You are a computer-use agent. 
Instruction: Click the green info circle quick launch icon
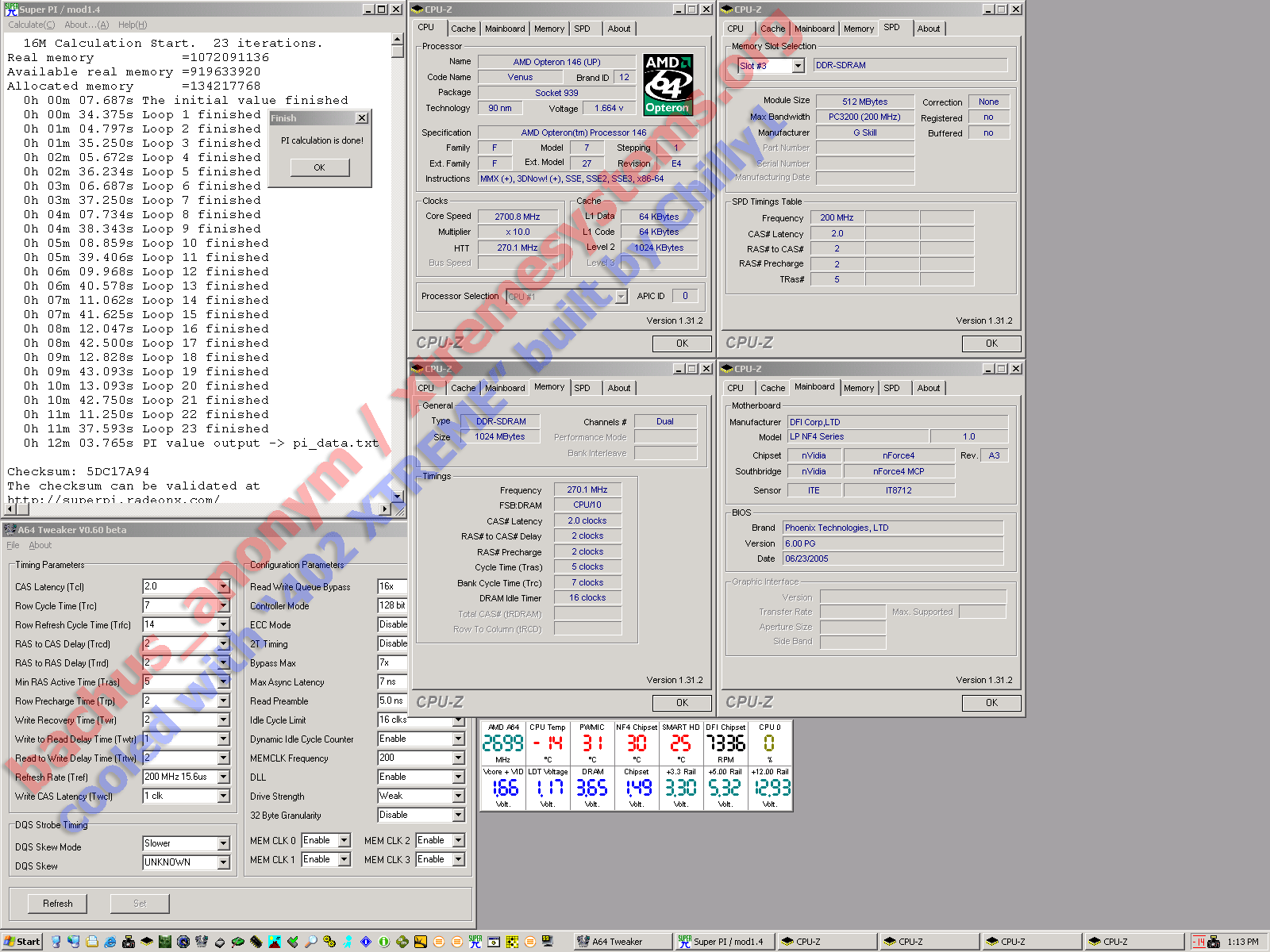[x=384, y=942]
